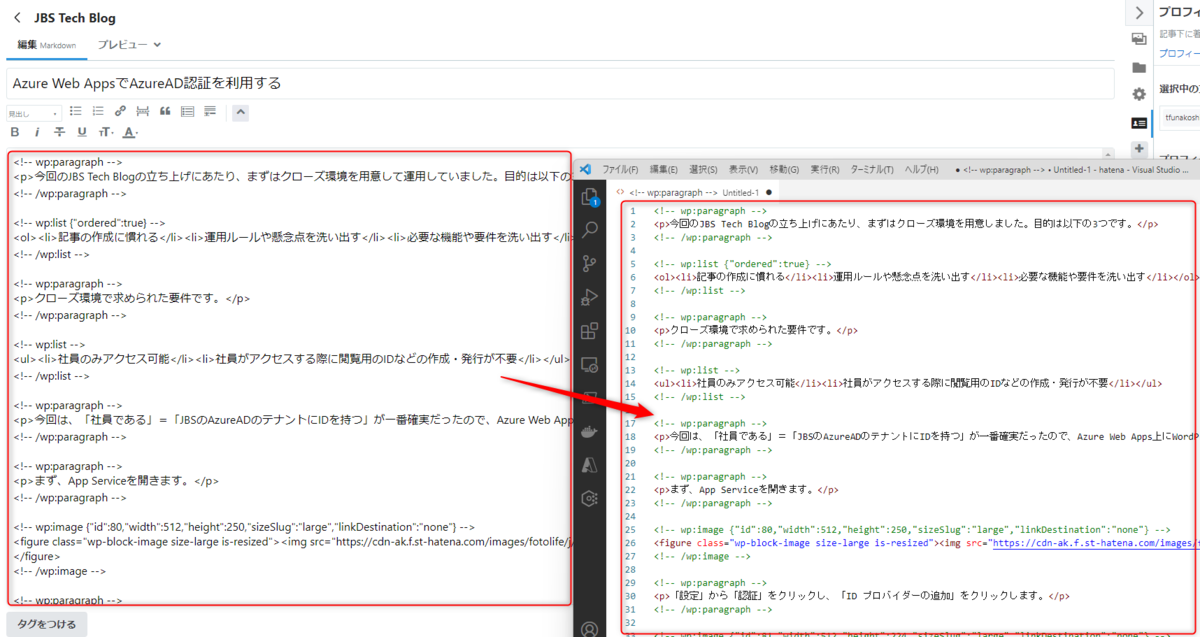Open the 見出し heading dropdown
Viewport: 1200px width, 637px height.
tap(34, 113)
